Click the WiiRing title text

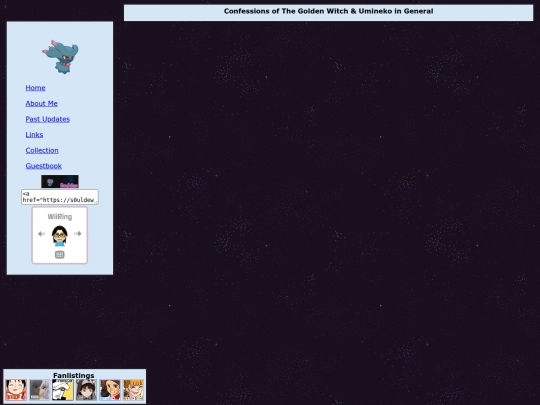click(60, 217)
